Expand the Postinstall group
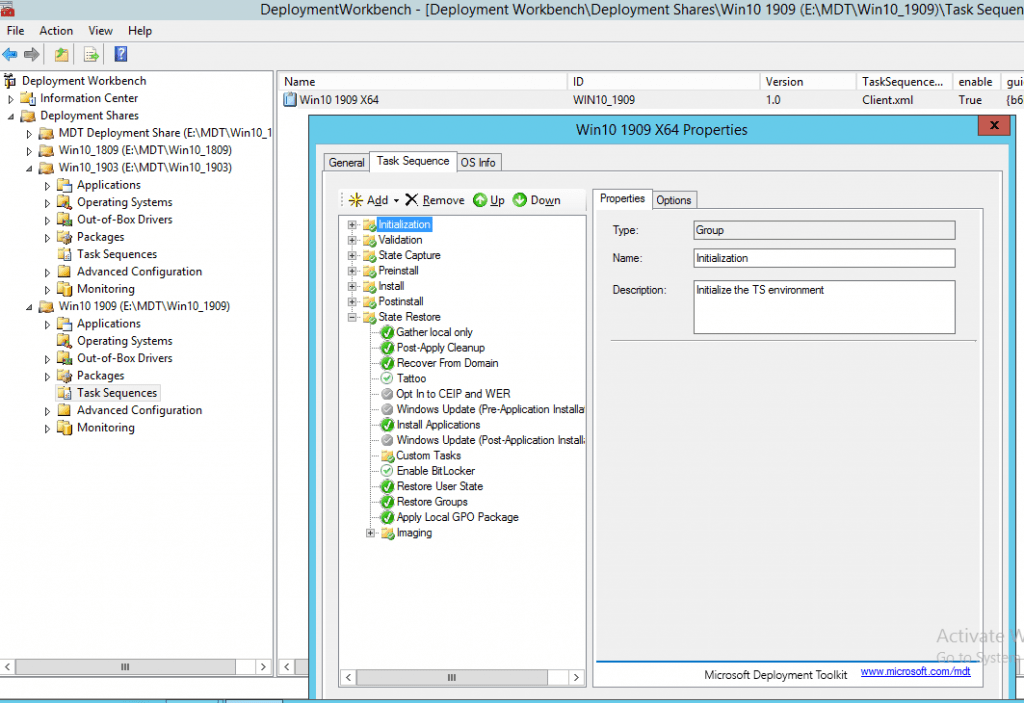Screen dimensions: 1024x703 click(352, 302)
